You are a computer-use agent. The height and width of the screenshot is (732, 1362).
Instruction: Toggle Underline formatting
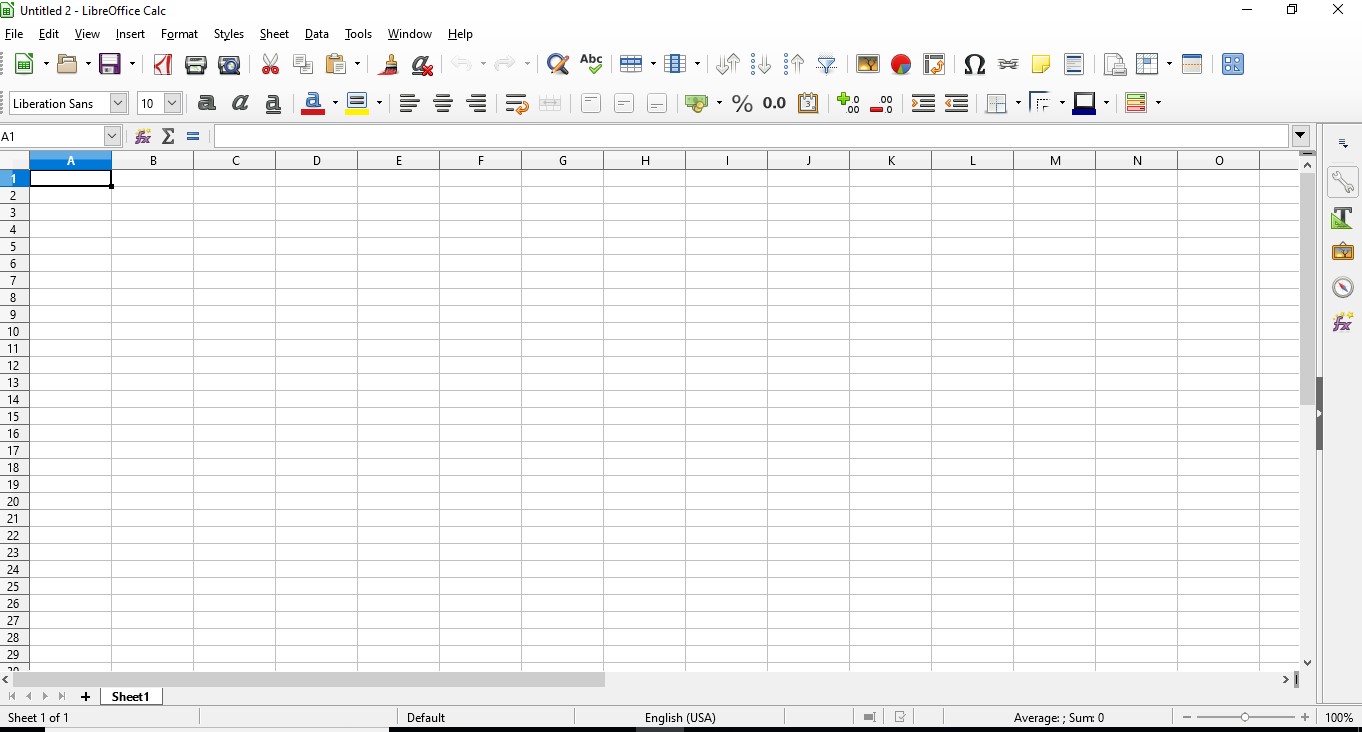(273, 103)
